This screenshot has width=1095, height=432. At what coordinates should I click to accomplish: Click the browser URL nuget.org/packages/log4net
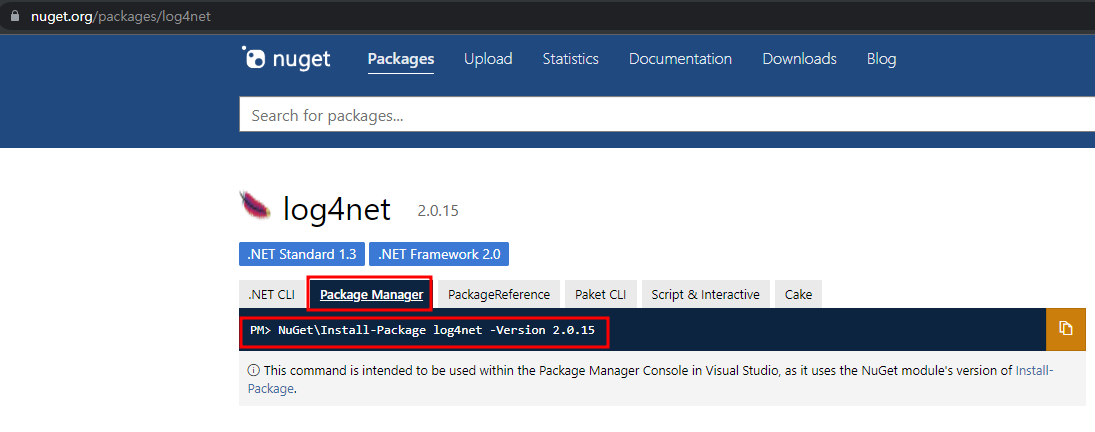click(x=121, y=16)
